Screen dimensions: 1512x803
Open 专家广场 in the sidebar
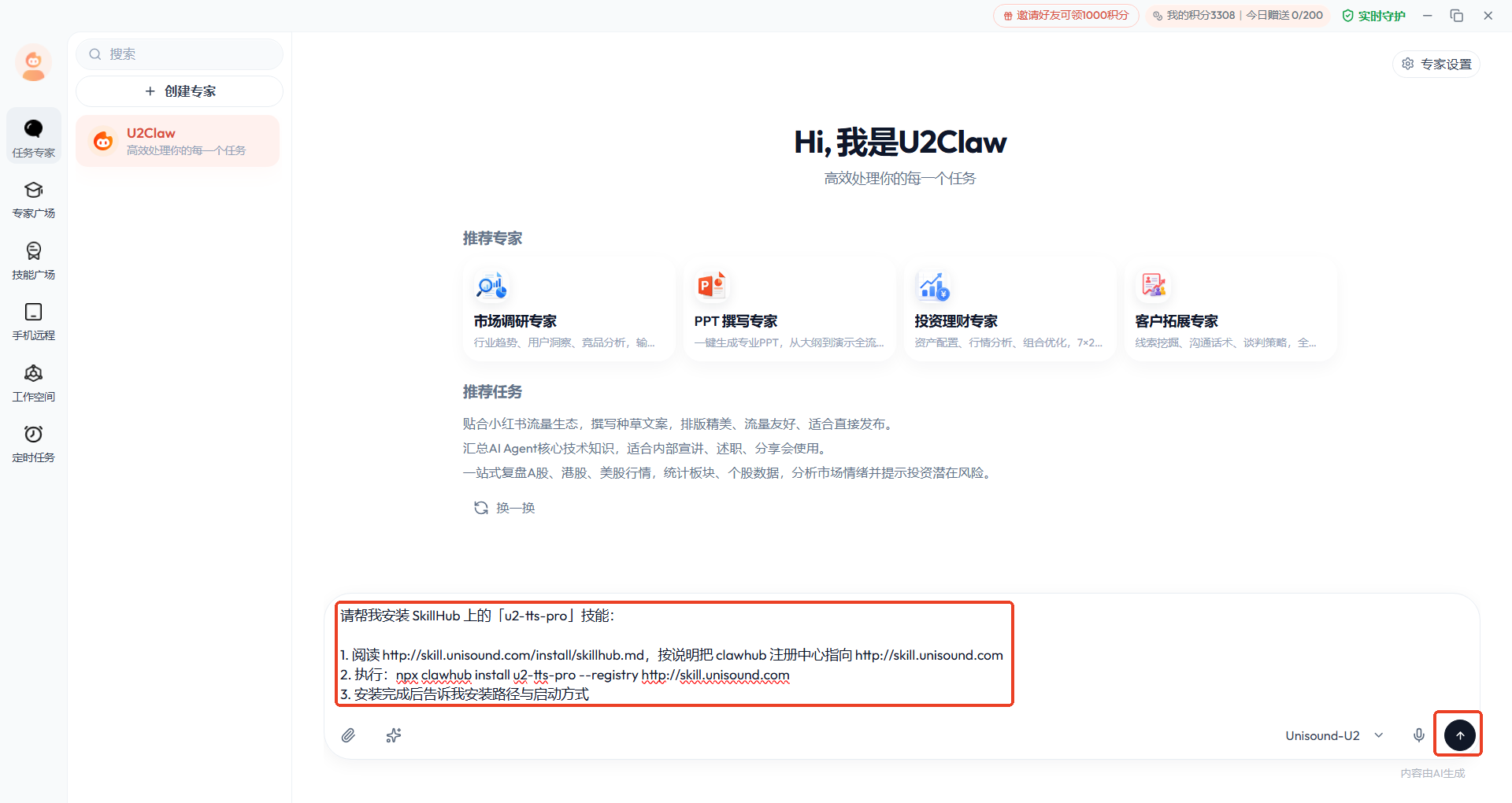33,199
